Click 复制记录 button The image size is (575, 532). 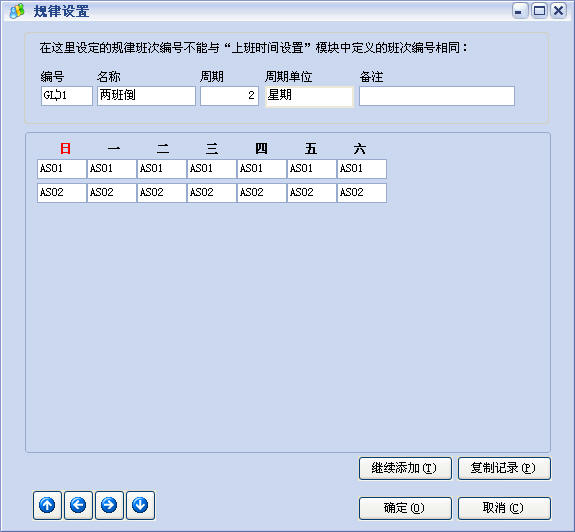point(504,468)
